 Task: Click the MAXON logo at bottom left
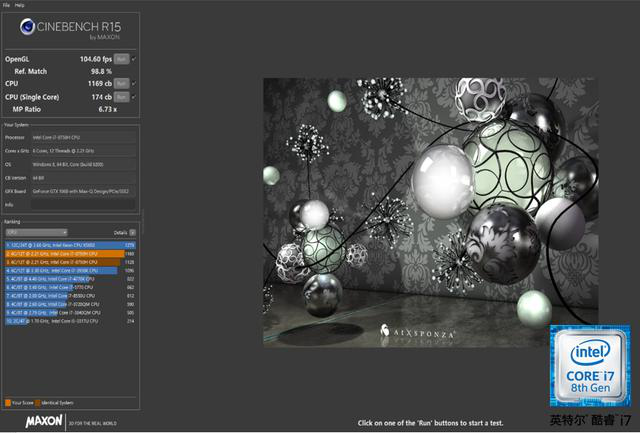coord(44,422)
